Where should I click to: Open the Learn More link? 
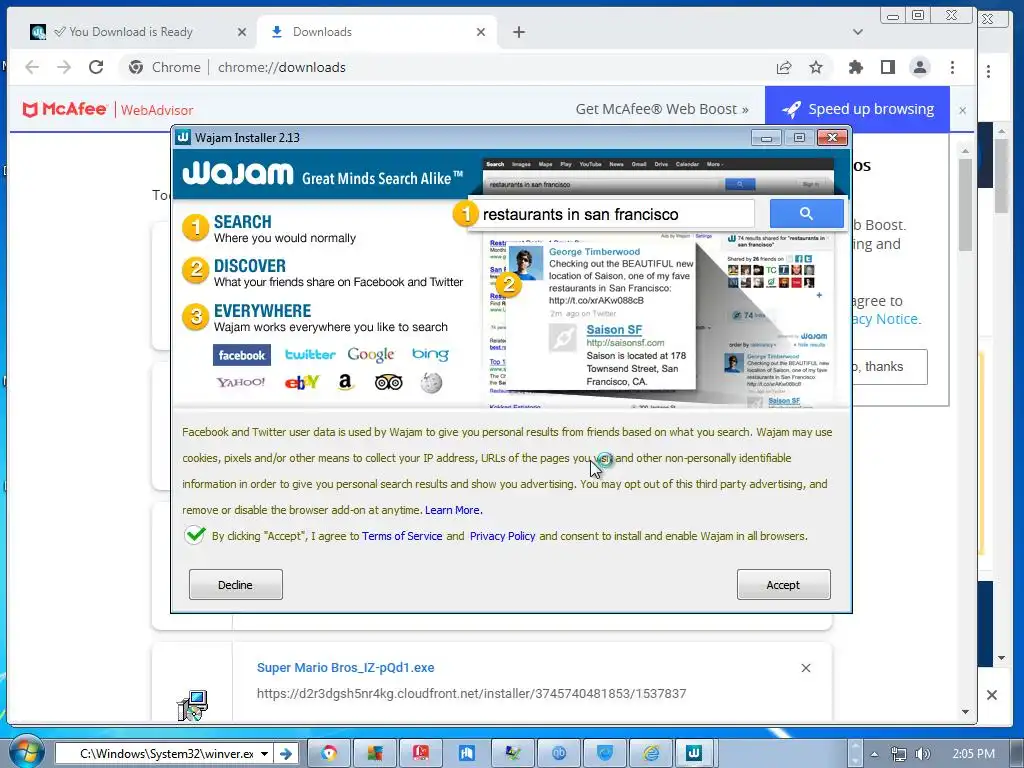click(453, 510)
